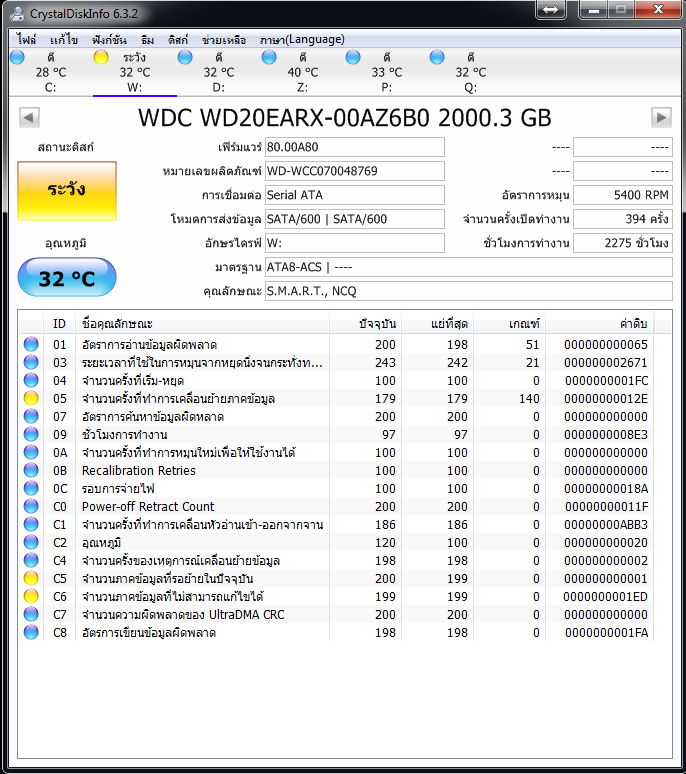Open the ไฟล์ menu

26,39
